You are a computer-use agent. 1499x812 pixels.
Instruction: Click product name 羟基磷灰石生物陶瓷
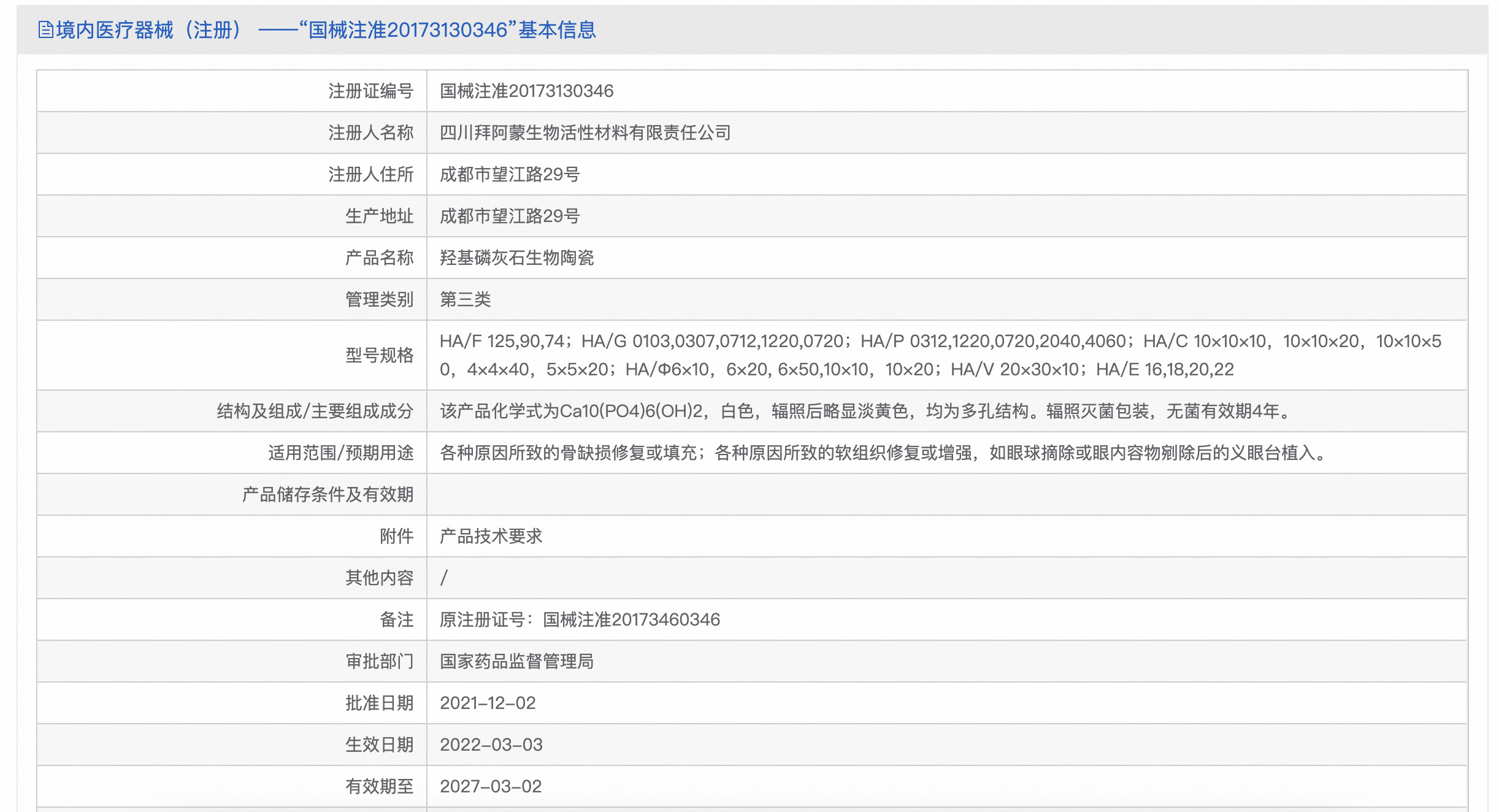pos(516,258)
